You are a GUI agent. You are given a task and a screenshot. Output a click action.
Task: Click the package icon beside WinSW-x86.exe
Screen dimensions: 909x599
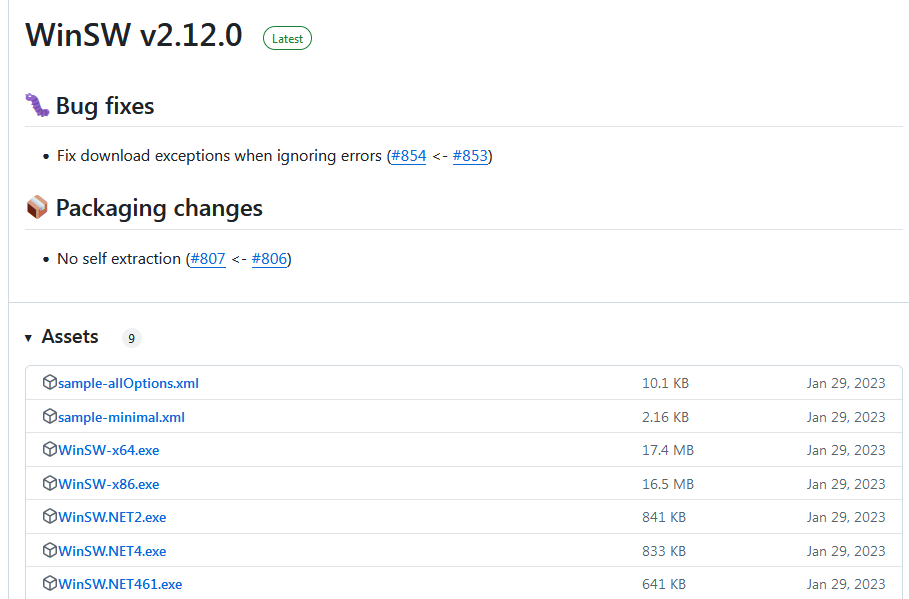50,483
